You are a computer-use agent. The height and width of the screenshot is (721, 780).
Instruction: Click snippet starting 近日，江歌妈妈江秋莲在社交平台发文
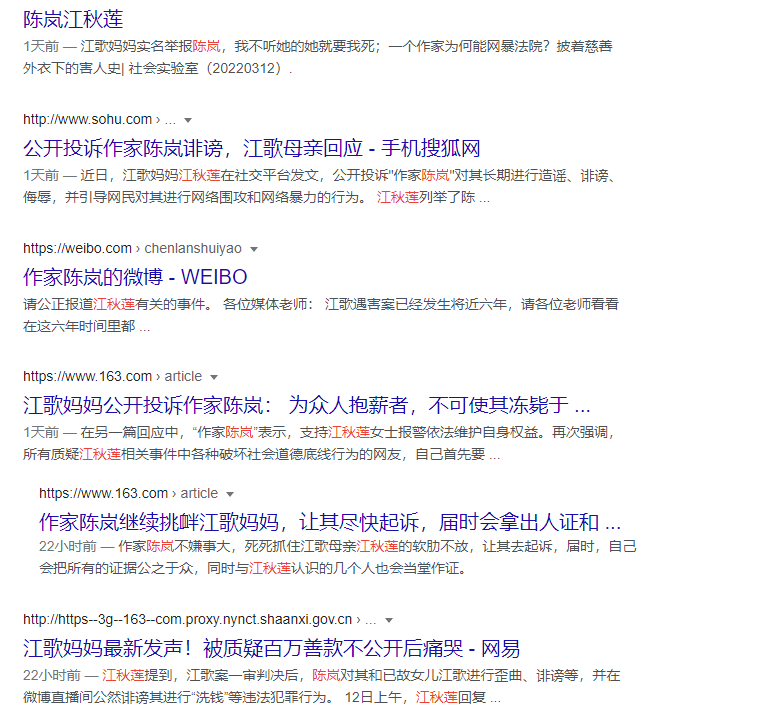[x=320, y=186]
